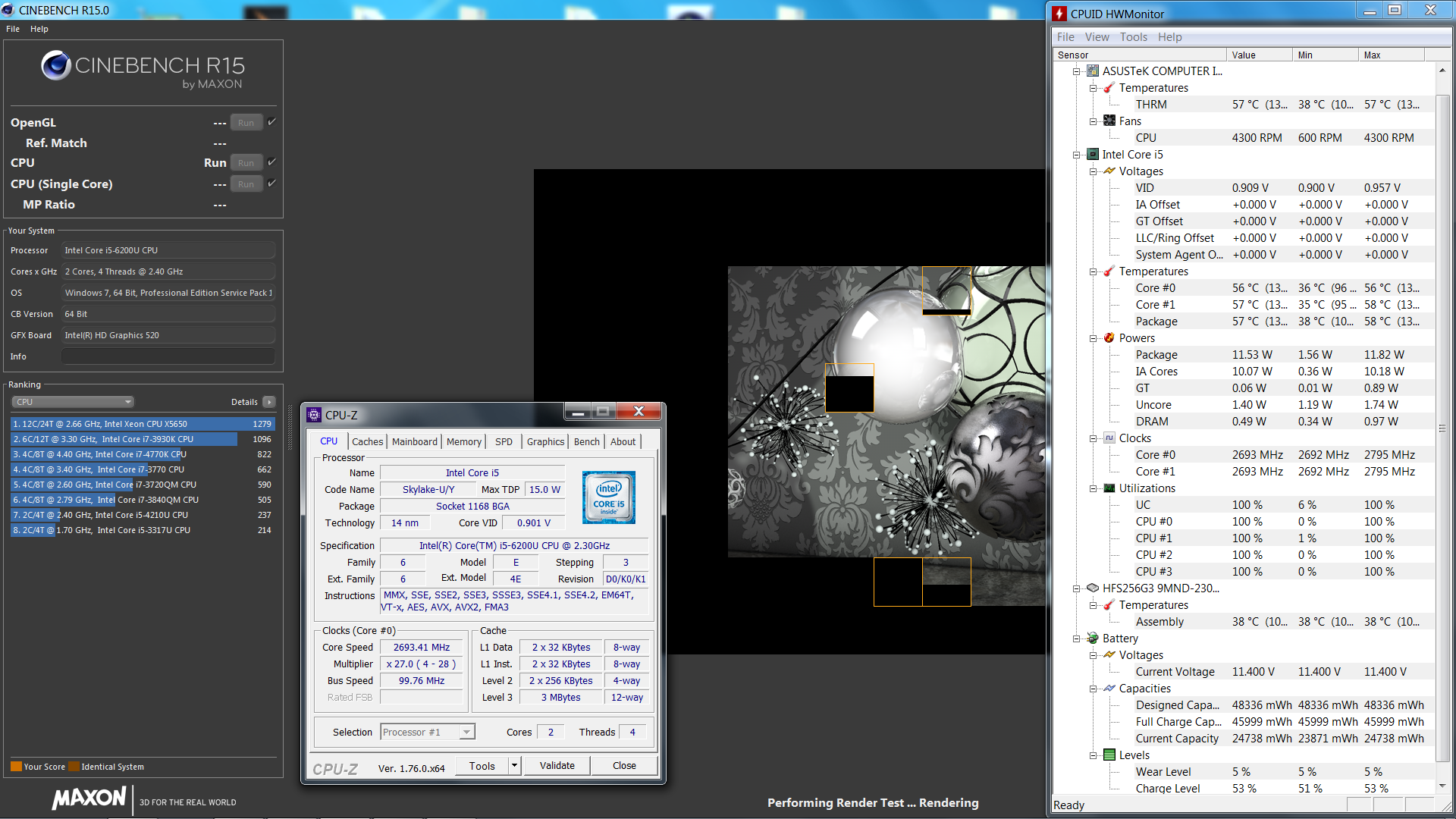Open HWMonitor File menu
This screenshot has width=1456, height=819.
[x=1065, y=36]
